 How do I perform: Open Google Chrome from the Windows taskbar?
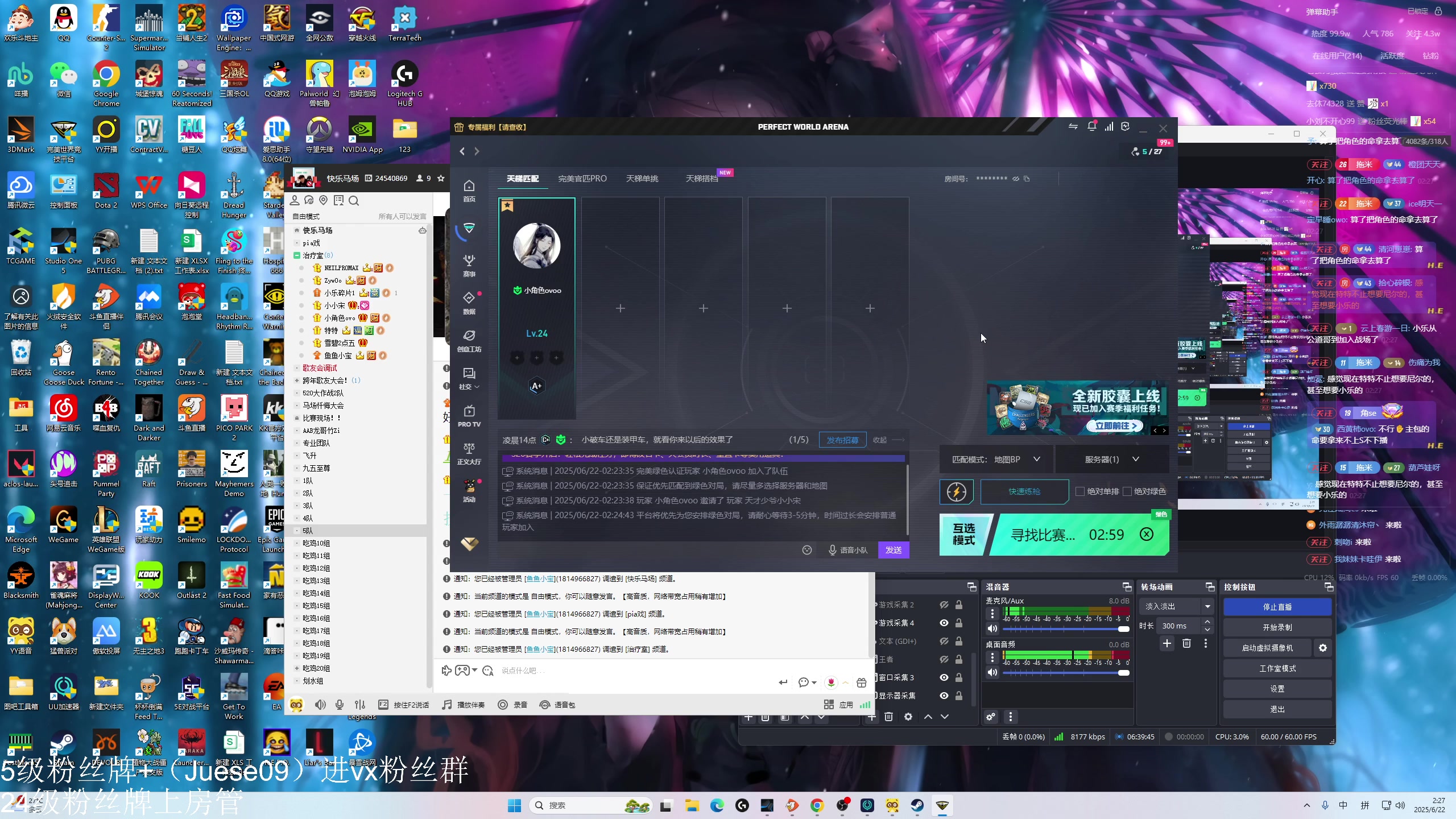pyautogui.click(x=817, y=805)
